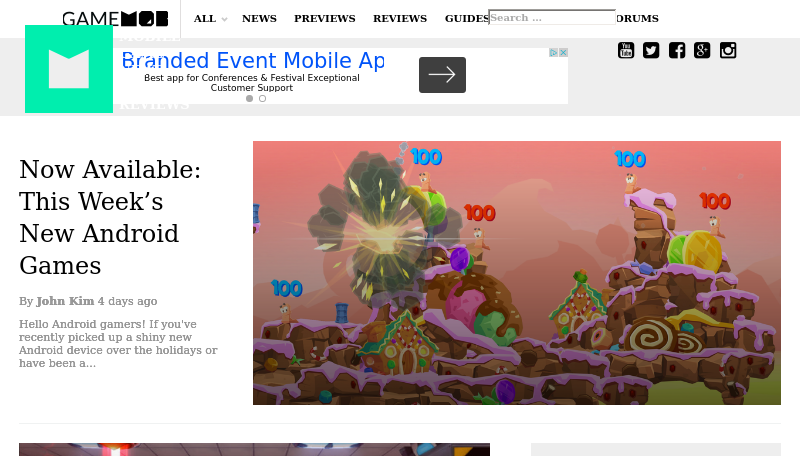Expand the ALL dropdown menu
This screenshot has height=456, width=800.
(210, 18)
